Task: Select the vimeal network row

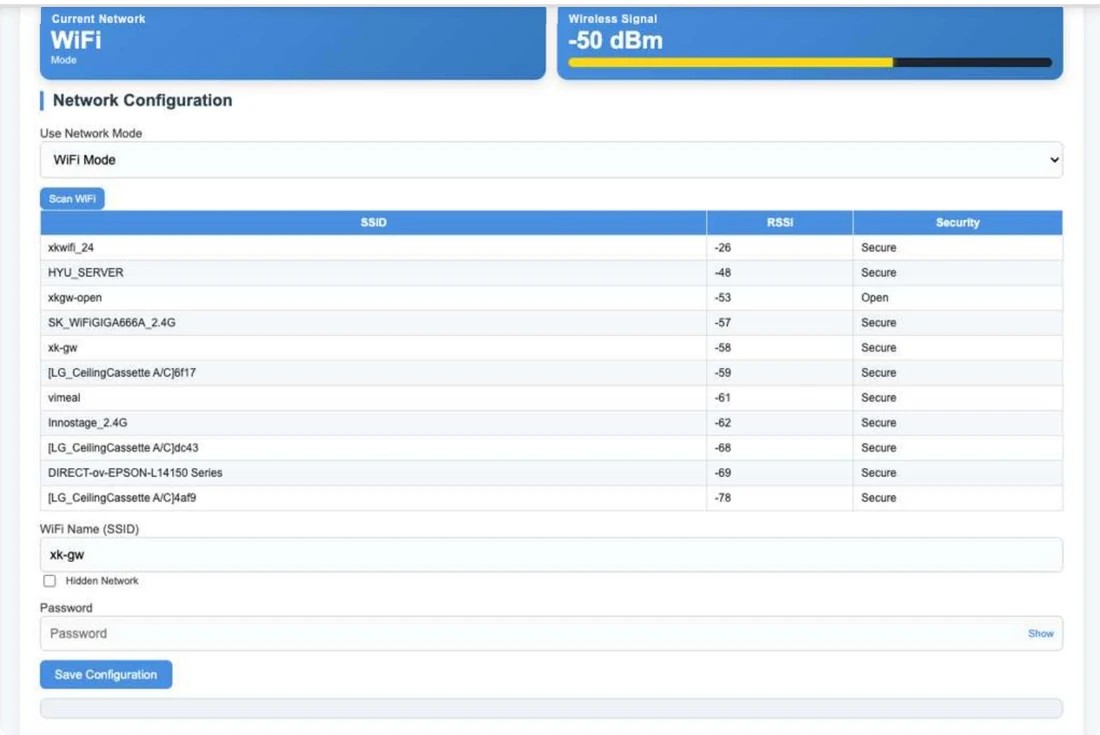Action: point(551,398)
